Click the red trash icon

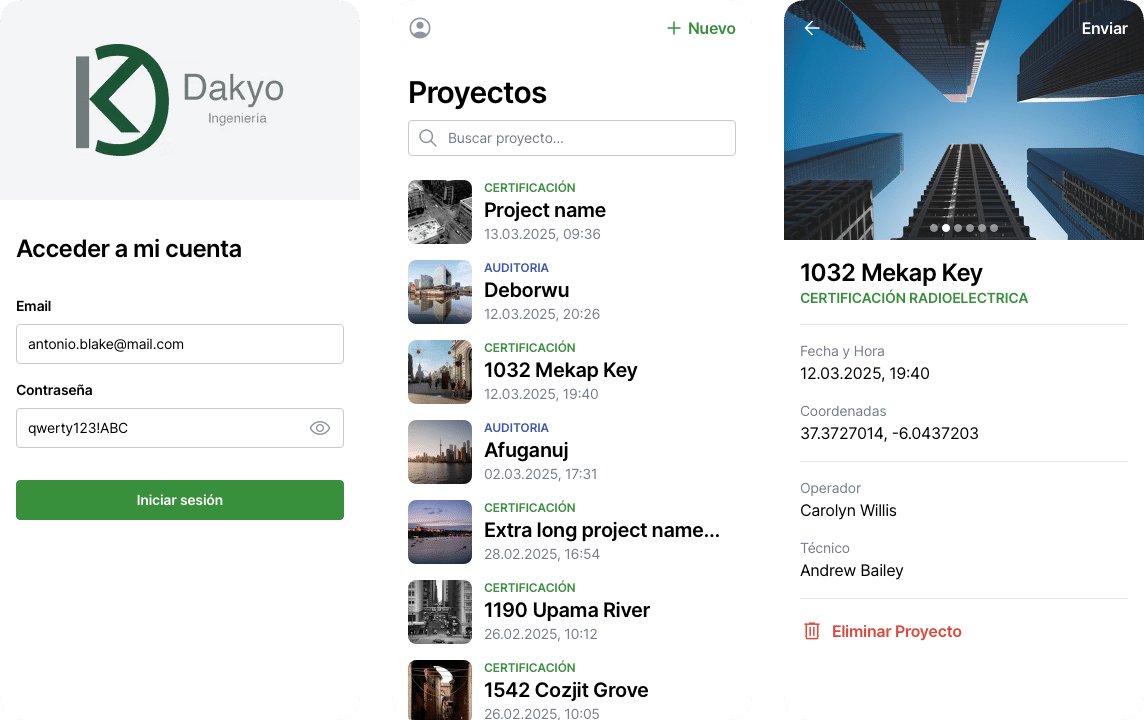click(x=811, y=631)
